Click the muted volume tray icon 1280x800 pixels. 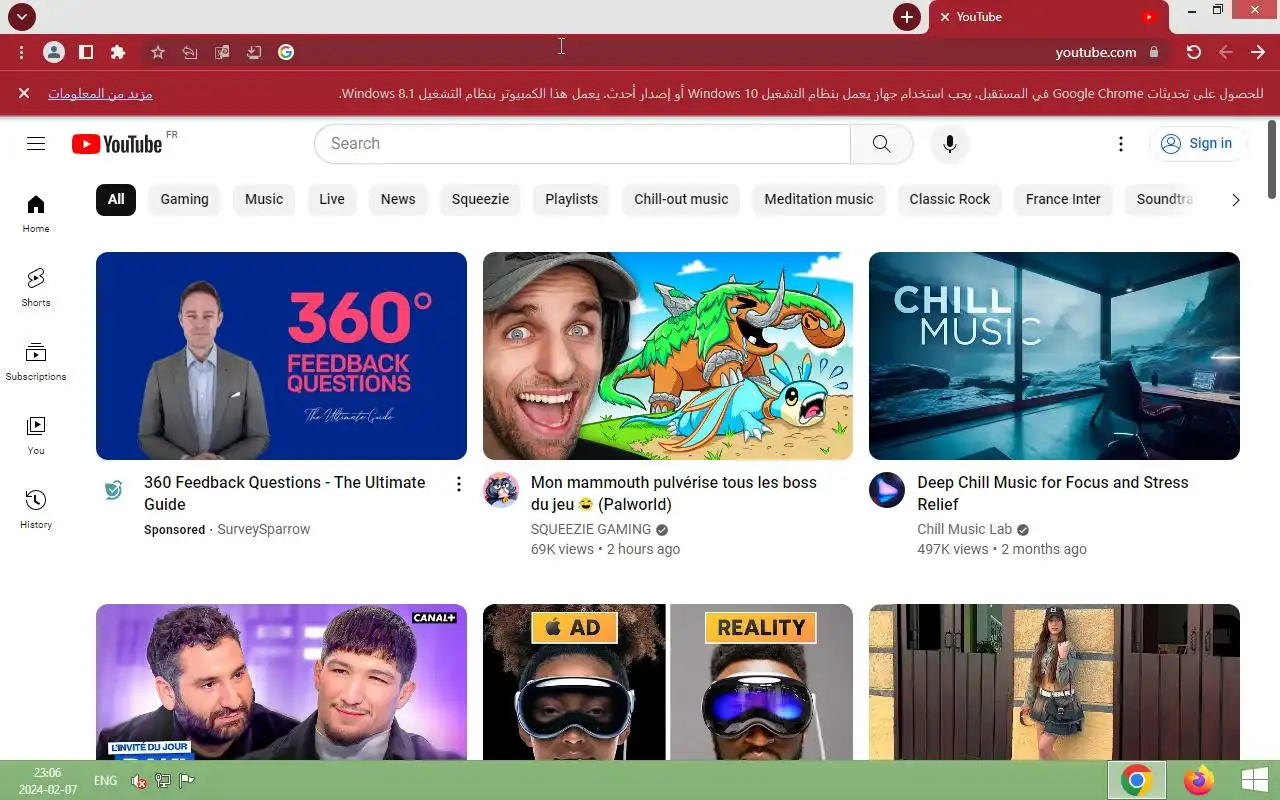(139, 781)
